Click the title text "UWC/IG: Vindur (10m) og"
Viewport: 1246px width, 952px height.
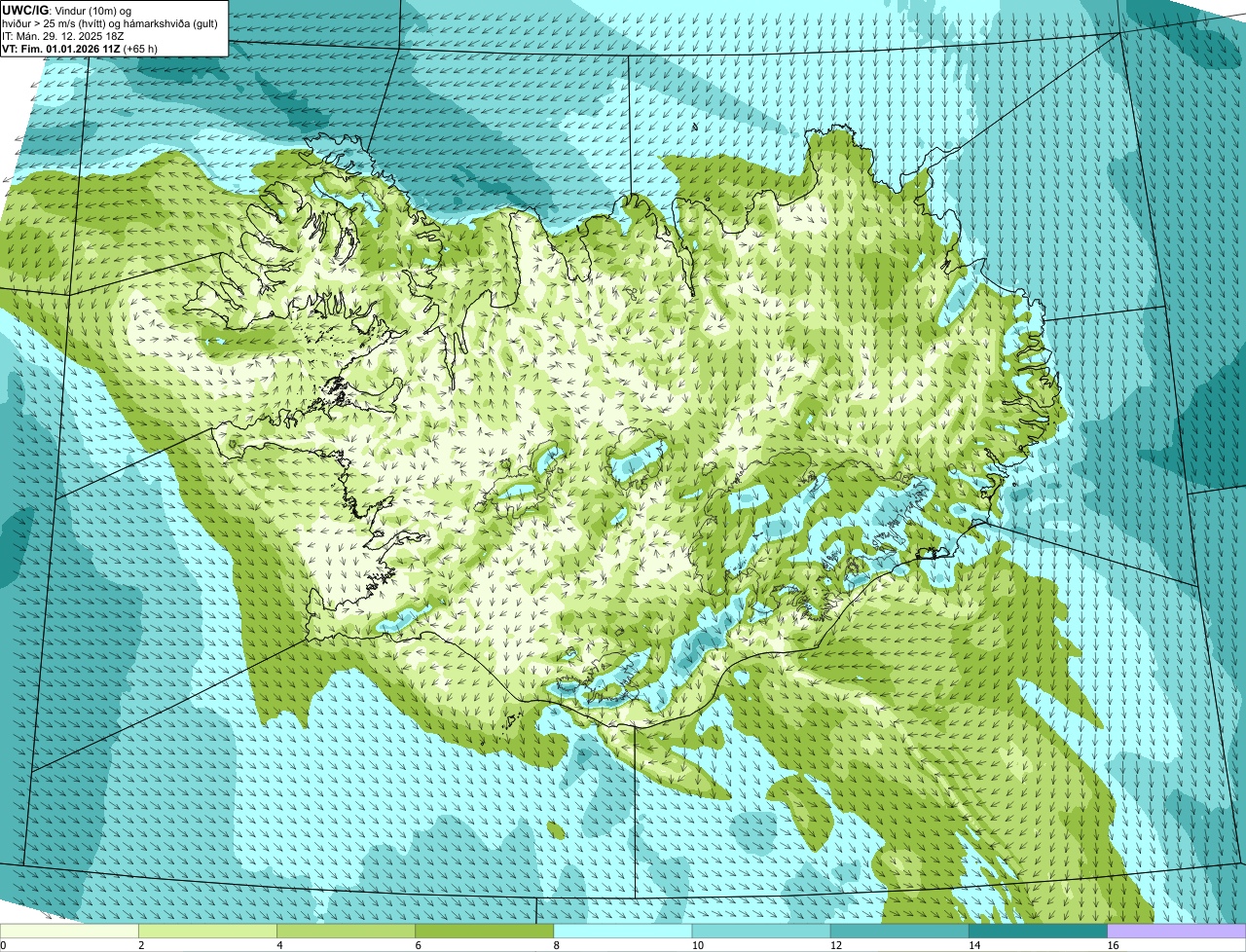pos(67,10)
